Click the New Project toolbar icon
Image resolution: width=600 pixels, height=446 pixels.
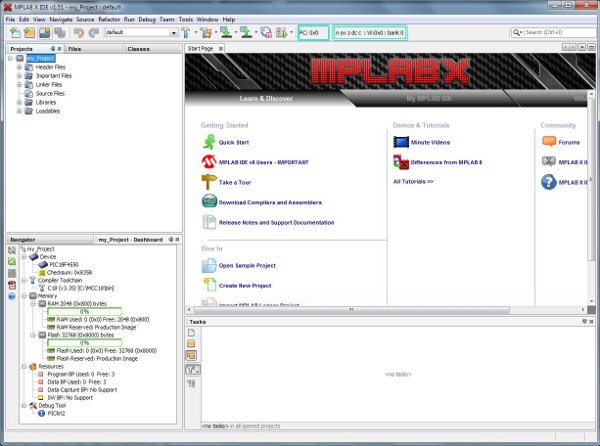[x=29, y=33]
